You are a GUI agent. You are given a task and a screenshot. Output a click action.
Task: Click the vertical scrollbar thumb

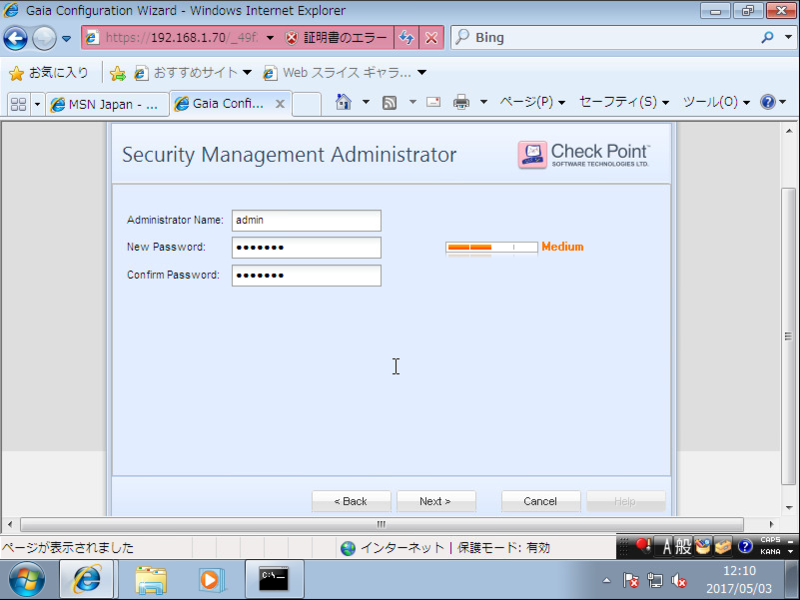[788, 336]
